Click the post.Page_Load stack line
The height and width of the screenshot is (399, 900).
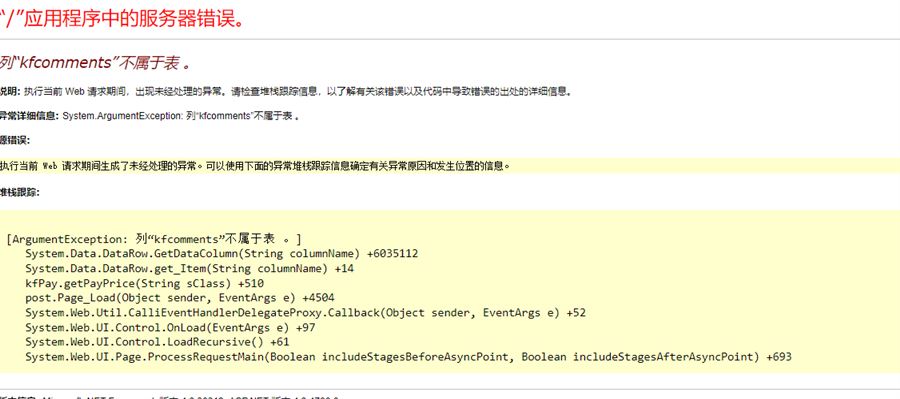coord(180,298)
